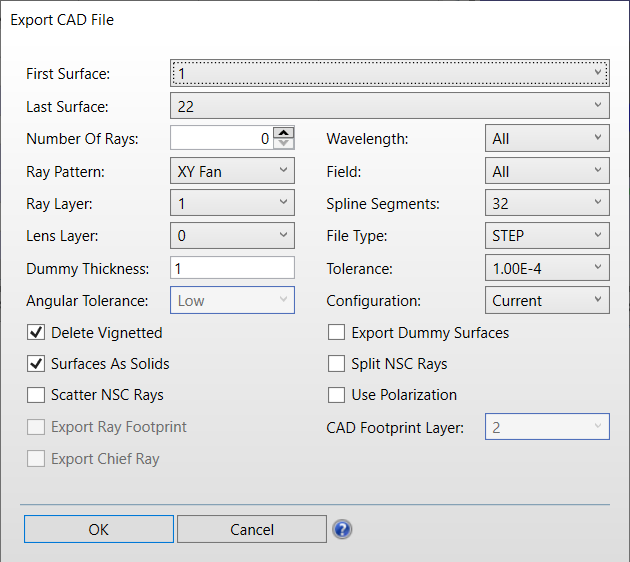630x562 pixels.
Task: Toggle the Delete Vignetted checkbox
Action: 37,332
